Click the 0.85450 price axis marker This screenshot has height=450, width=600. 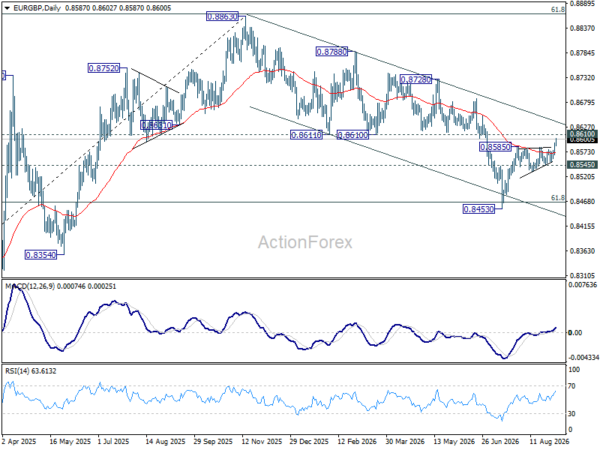coord(582,165)
